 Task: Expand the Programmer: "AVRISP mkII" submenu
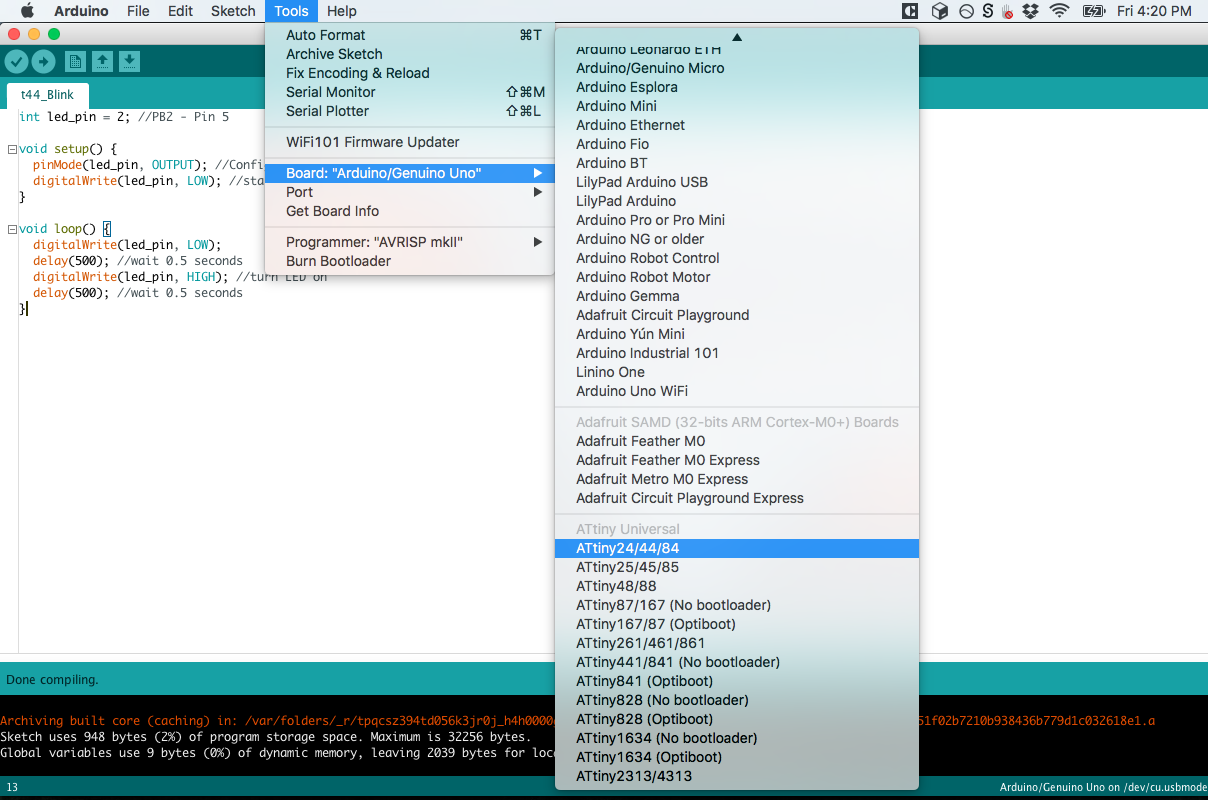point(410,242)
